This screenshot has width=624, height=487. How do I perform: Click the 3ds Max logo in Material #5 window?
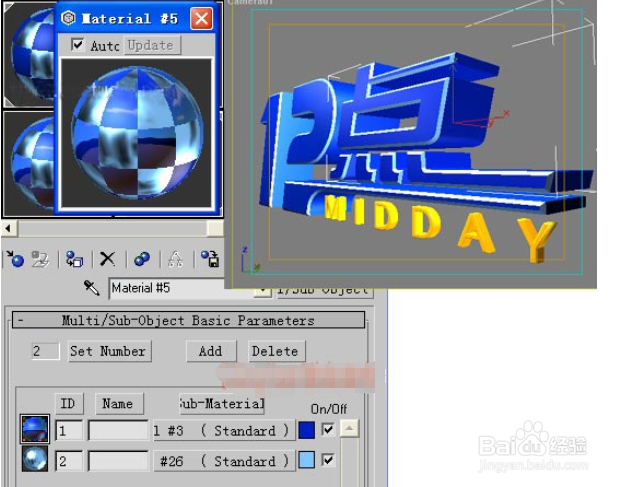click(68, 18)
